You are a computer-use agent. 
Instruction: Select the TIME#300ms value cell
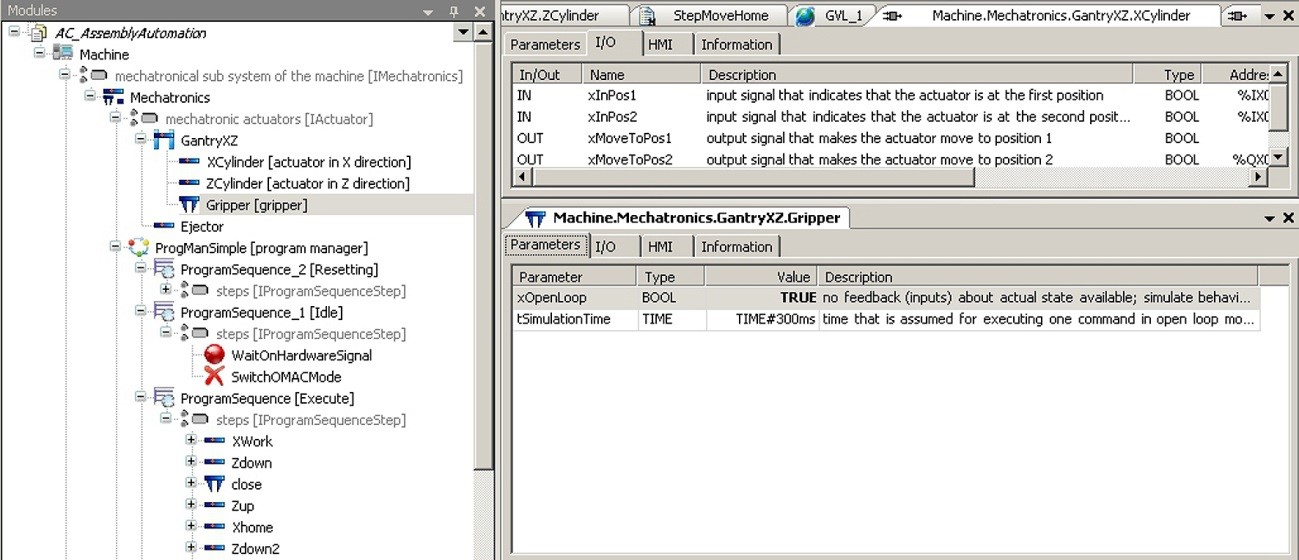tap(763, 320)
